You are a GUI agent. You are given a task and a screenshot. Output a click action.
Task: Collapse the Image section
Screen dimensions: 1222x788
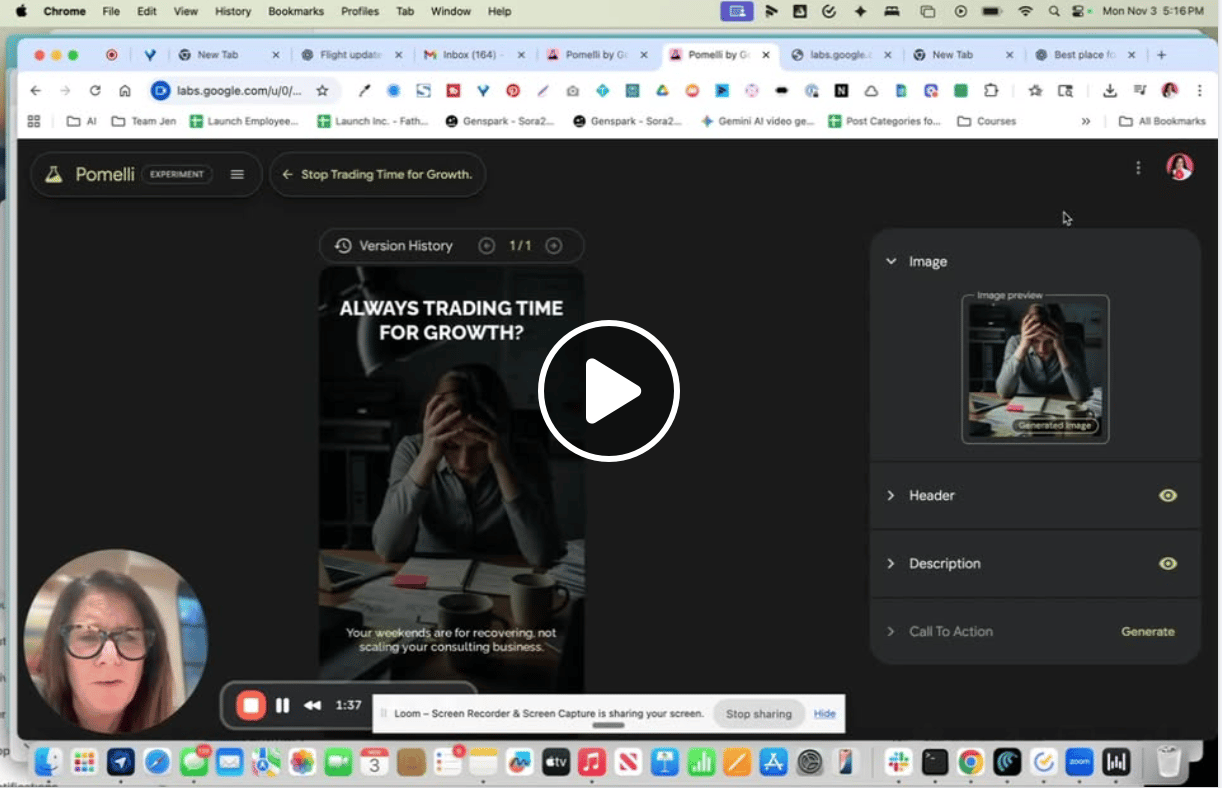pyautogui.click(x=891, y=262)
